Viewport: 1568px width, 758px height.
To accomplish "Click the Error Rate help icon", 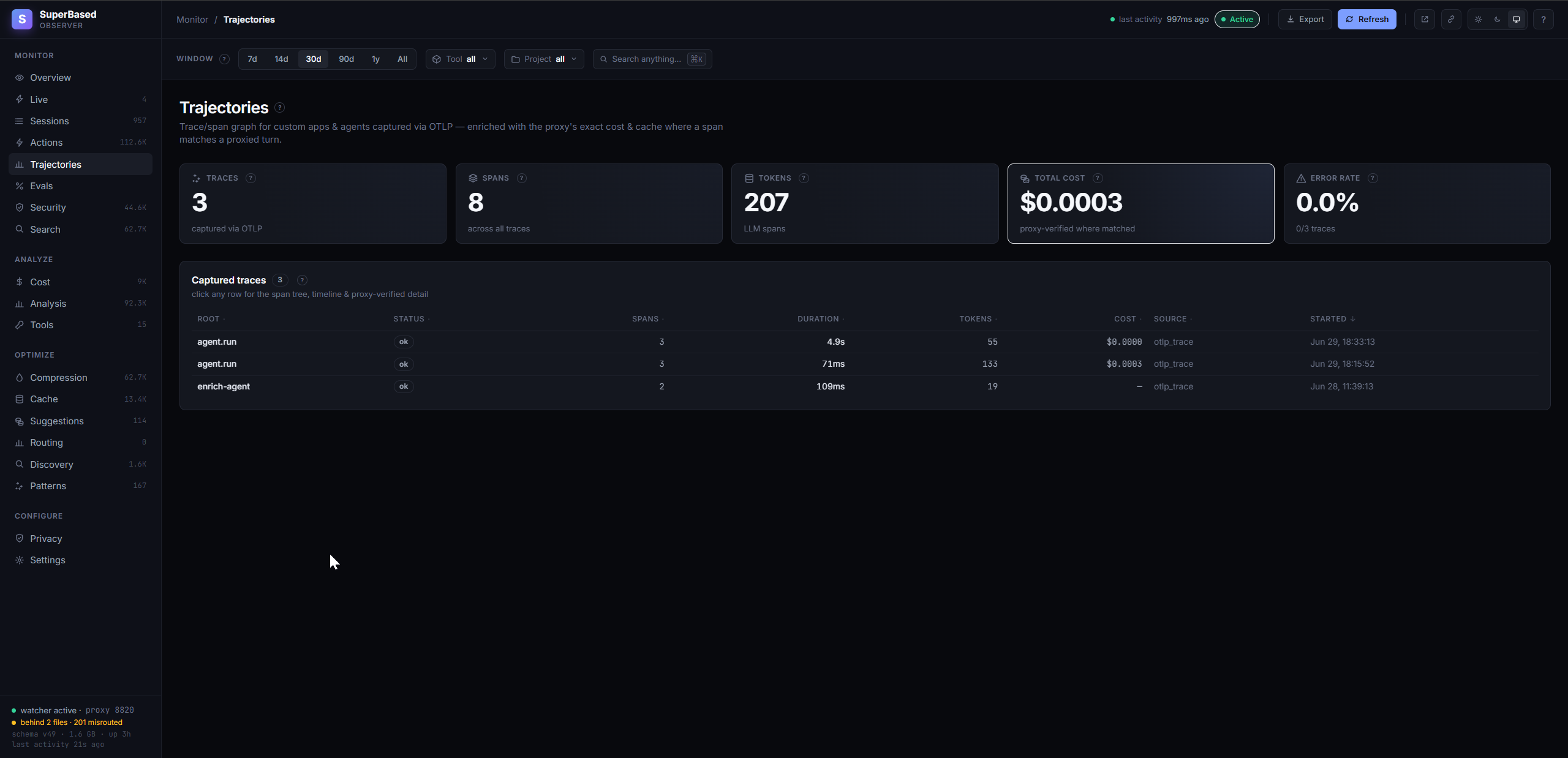I will (x=1373, y=178).
